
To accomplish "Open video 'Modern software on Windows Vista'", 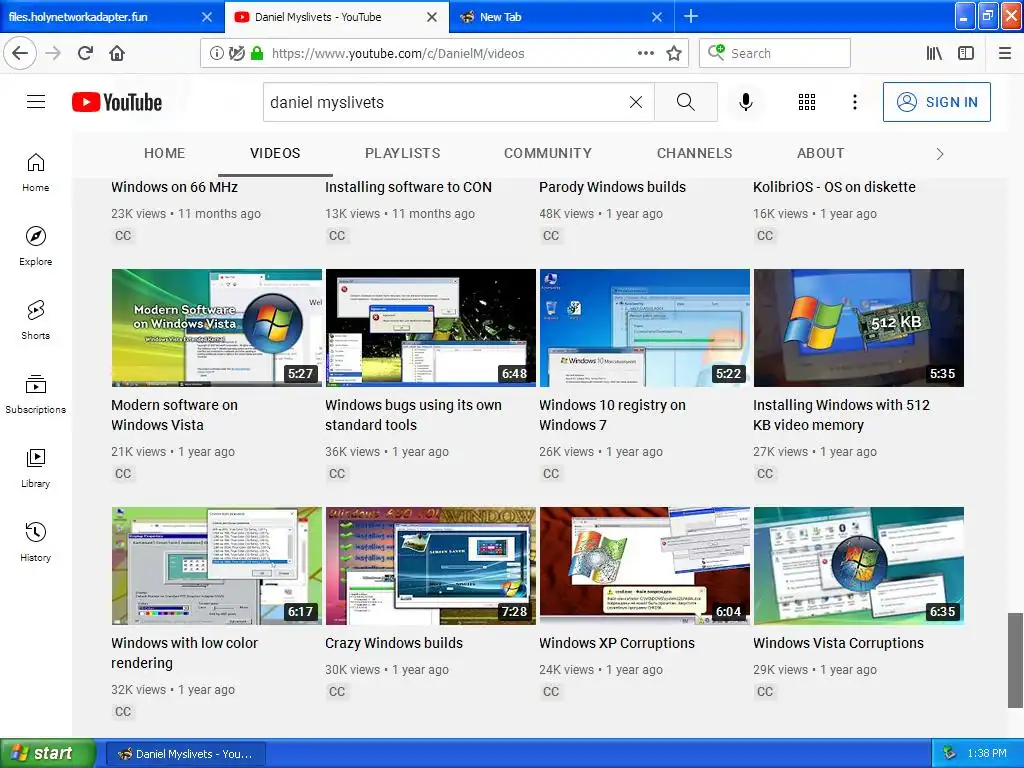I will point(174,415).
